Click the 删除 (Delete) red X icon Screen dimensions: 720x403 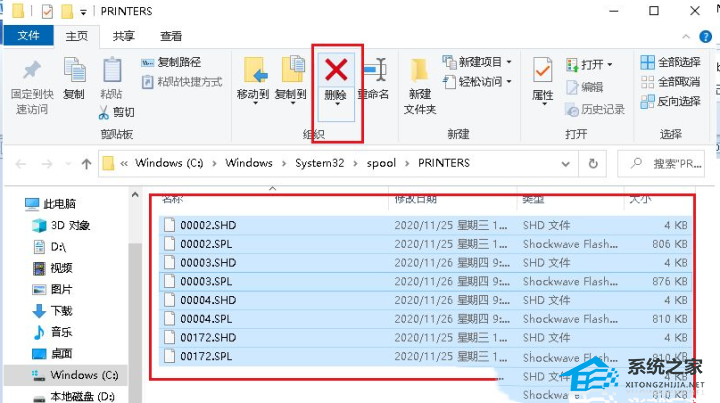(x=337, y=69)
